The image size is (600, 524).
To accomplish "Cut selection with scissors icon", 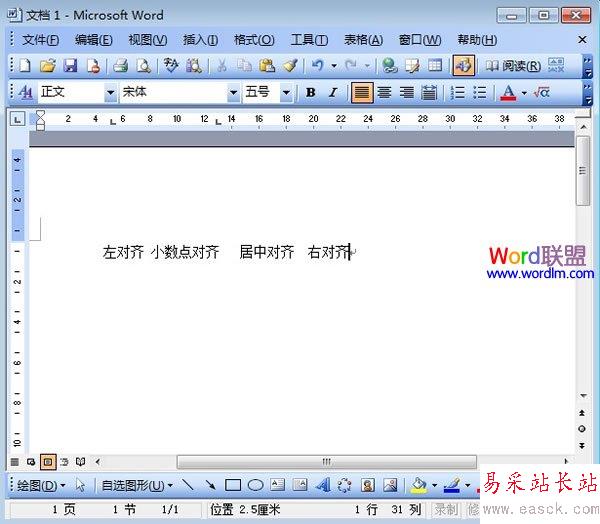I will click(x=222, y=66).
